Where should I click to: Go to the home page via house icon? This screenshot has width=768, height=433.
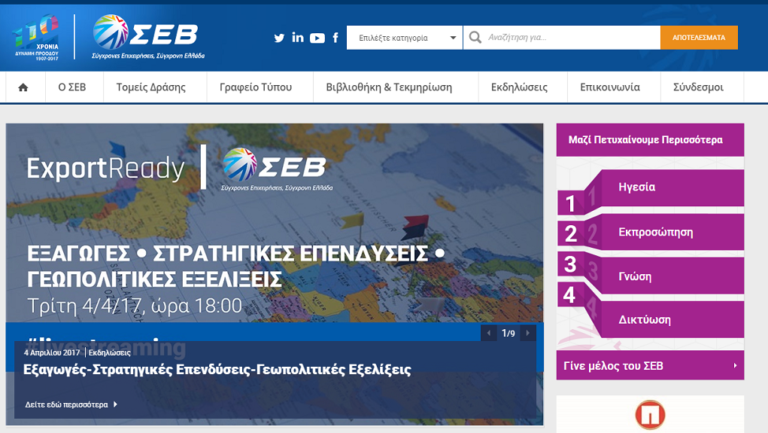coord(23,87)
